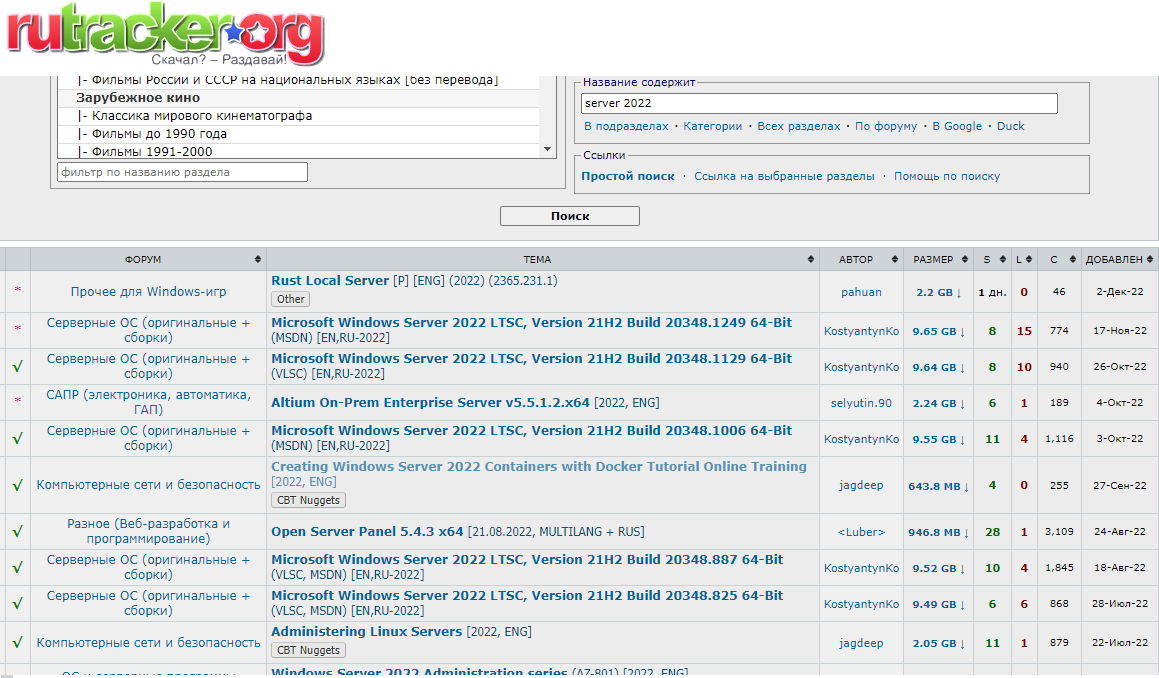Open Разное (Веб-разработка и программирование) forum
The image size is (1159, 678).
tap(149, 531)
